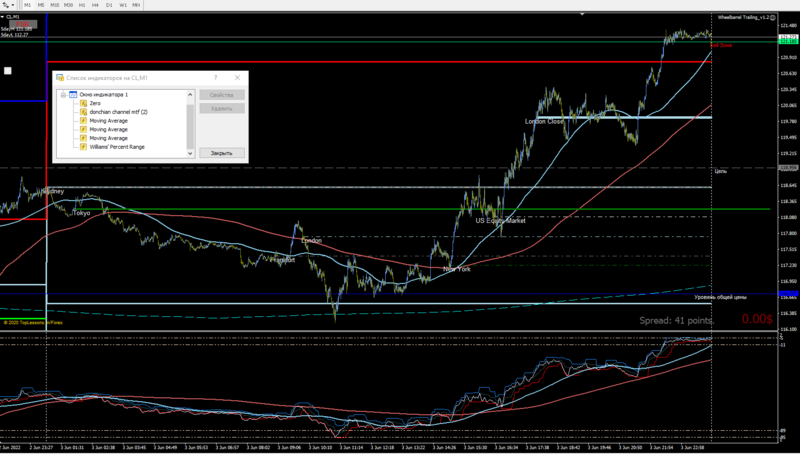Screen dimensions: 800x454
Task: Click the Цель label near the price axis
Action: (720, 171)
